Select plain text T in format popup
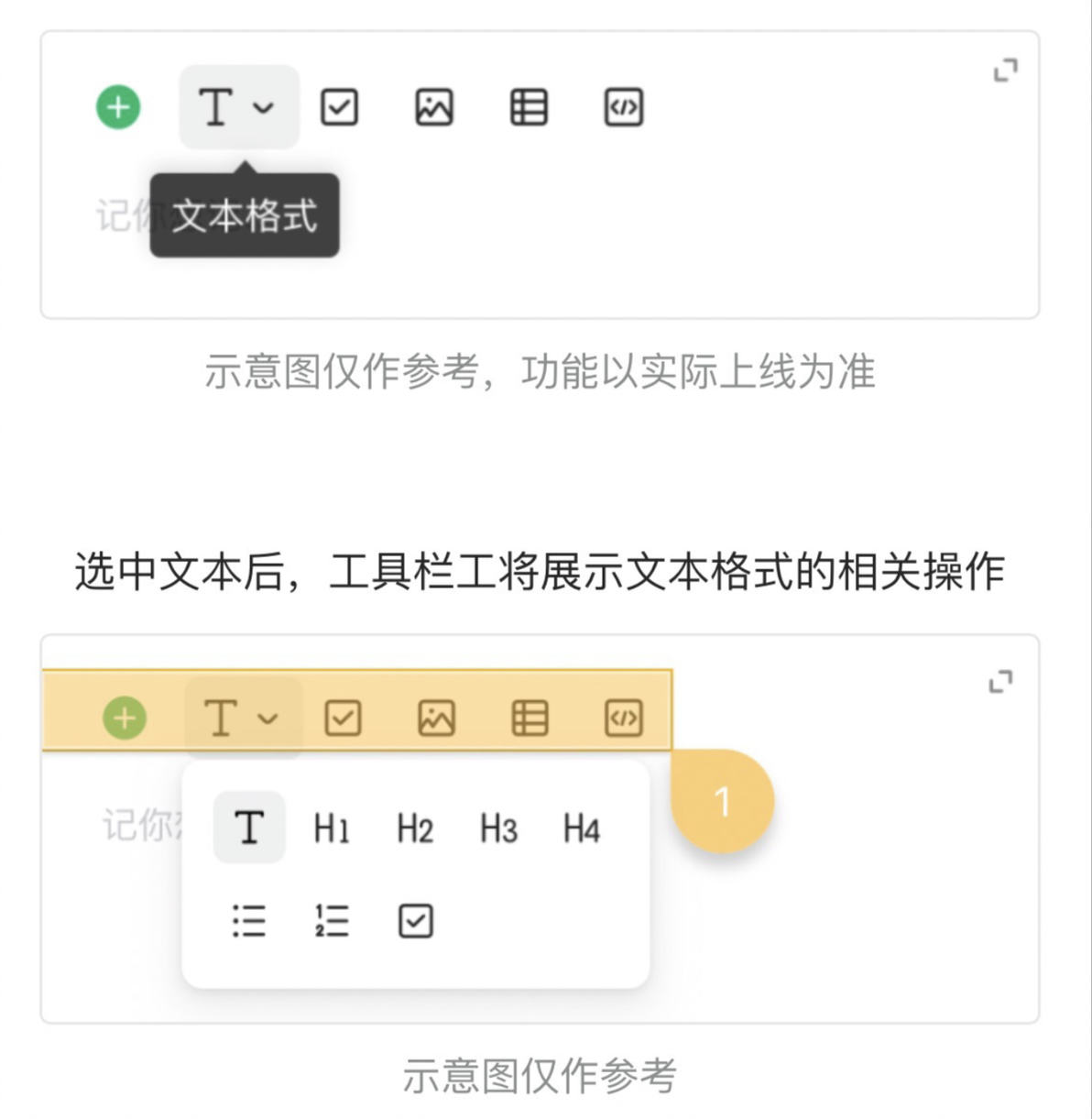Viewport: 1092px width, 1119px height. click(x=249, y=828)
